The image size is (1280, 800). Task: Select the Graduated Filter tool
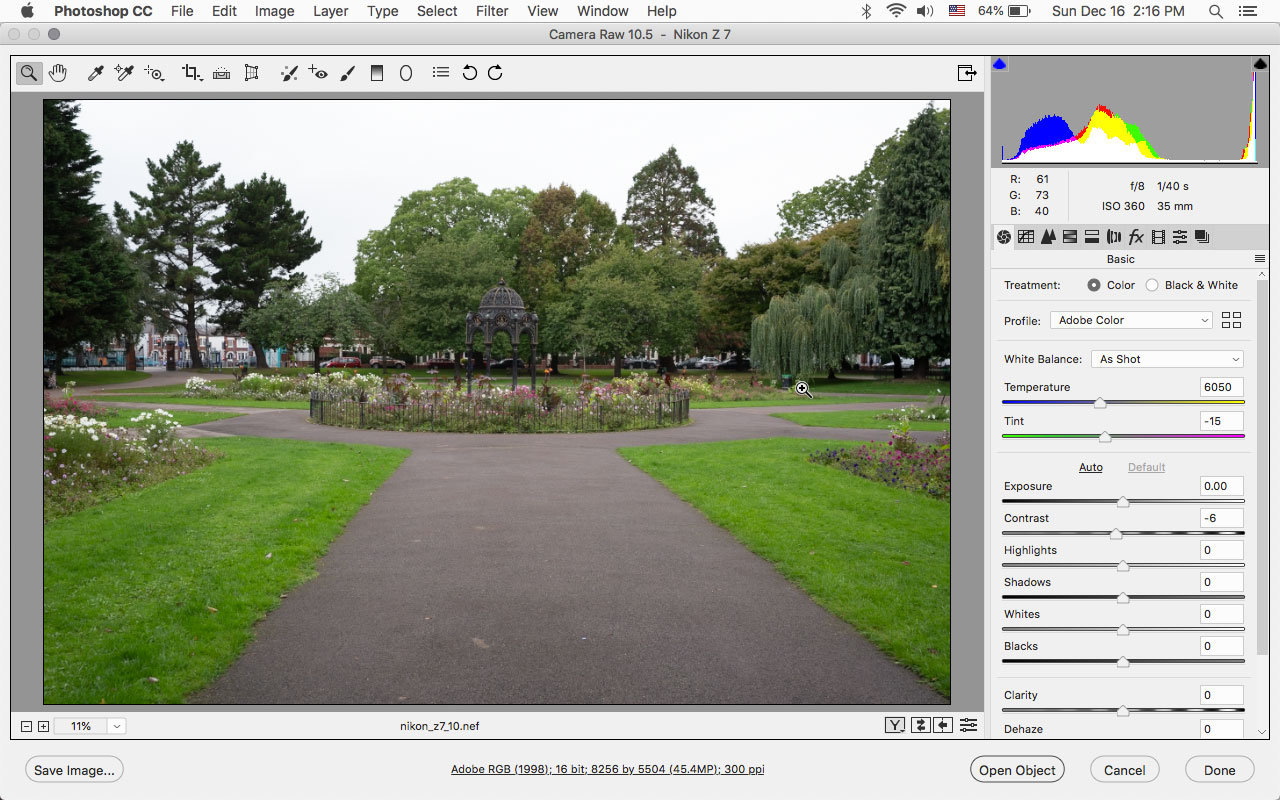click(x=377, y=72)
